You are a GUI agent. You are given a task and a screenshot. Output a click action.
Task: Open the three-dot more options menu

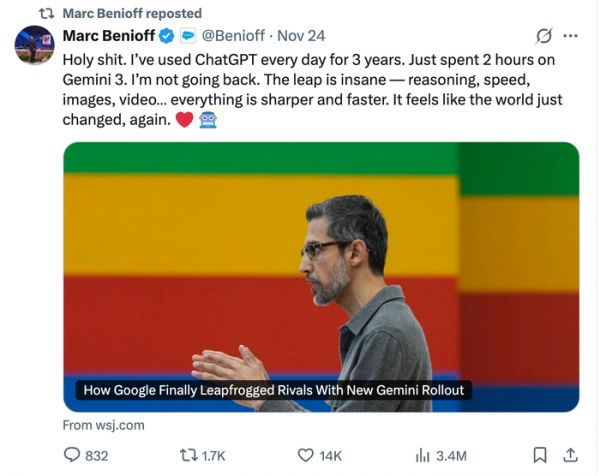pos(571,36)
